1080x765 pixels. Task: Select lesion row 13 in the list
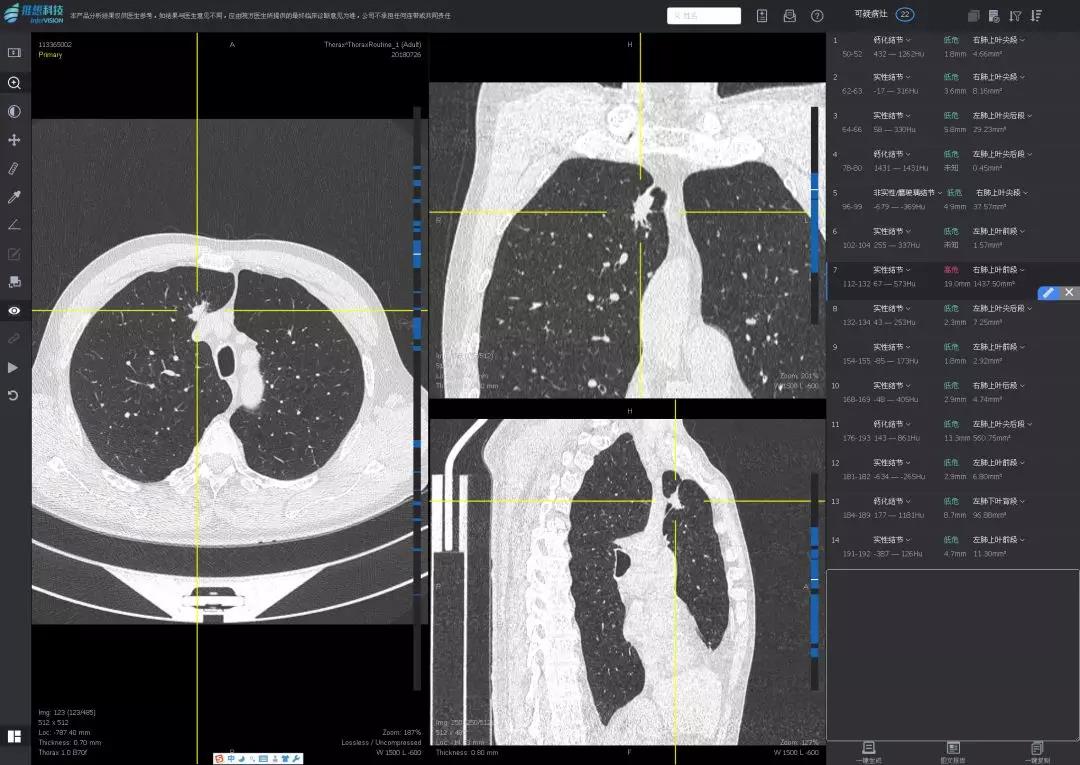[930, 507]
